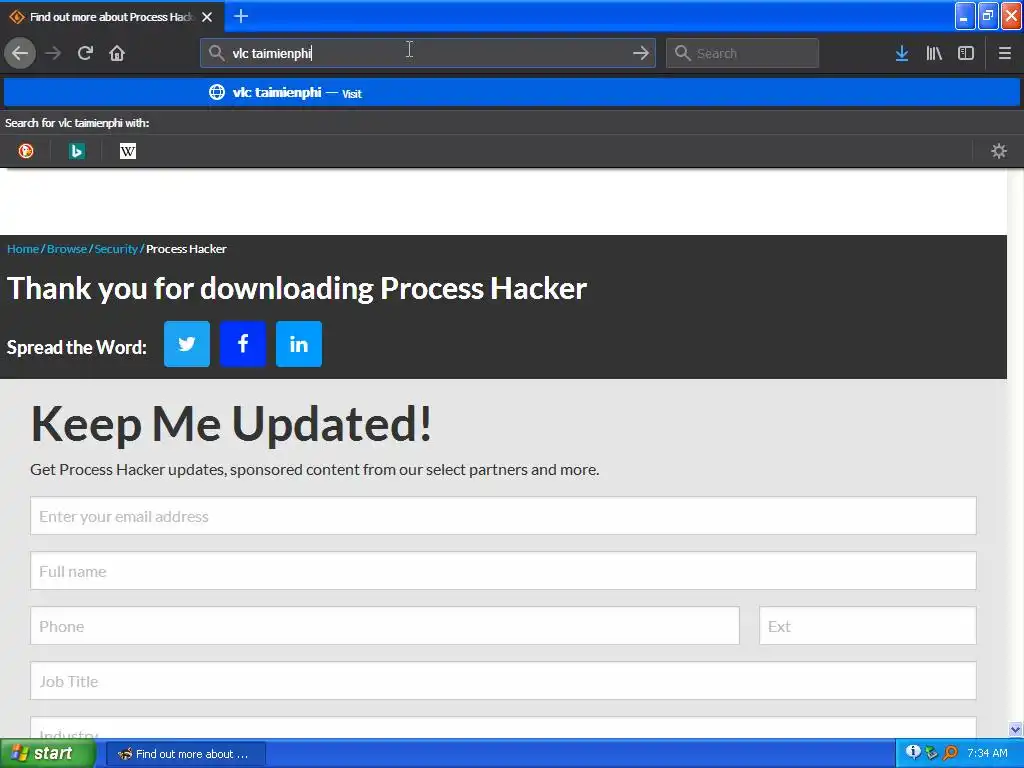This screenshot has height=768, width=1024.
Task: Follow the Browse breadcrumb link
Action: (67, 249)
